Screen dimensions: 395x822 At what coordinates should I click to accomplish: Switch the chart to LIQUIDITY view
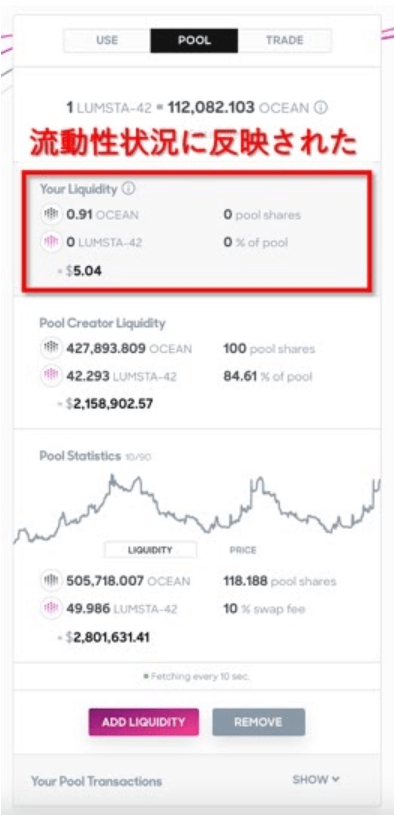151,550
